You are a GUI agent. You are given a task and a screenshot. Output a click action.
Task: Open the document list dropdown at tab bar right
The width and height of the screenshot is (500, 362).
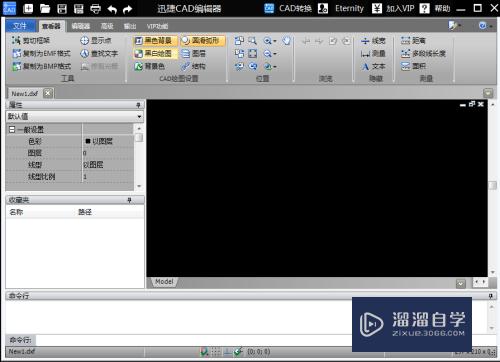pyautogui.click(x=488, y=93)
